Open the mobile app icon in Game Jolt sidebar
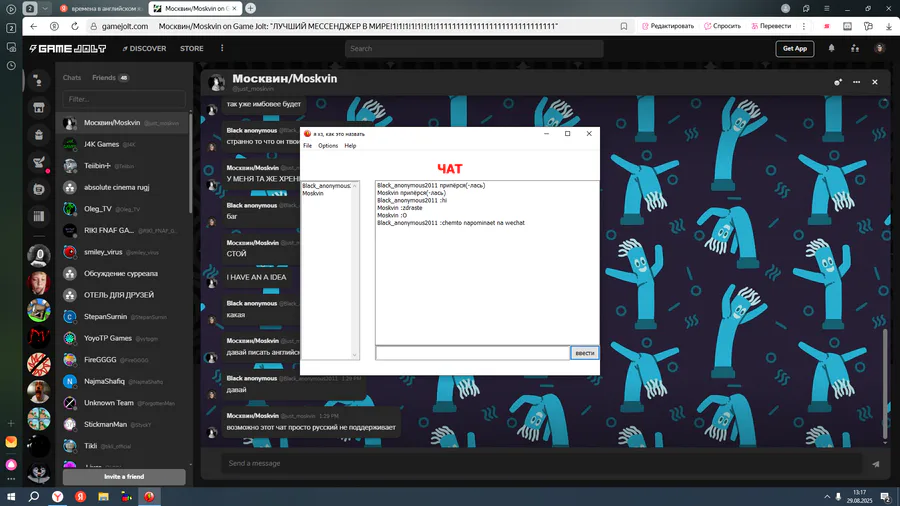The height and width of the screenshot is (506, 900). click(x=38, y=189)
